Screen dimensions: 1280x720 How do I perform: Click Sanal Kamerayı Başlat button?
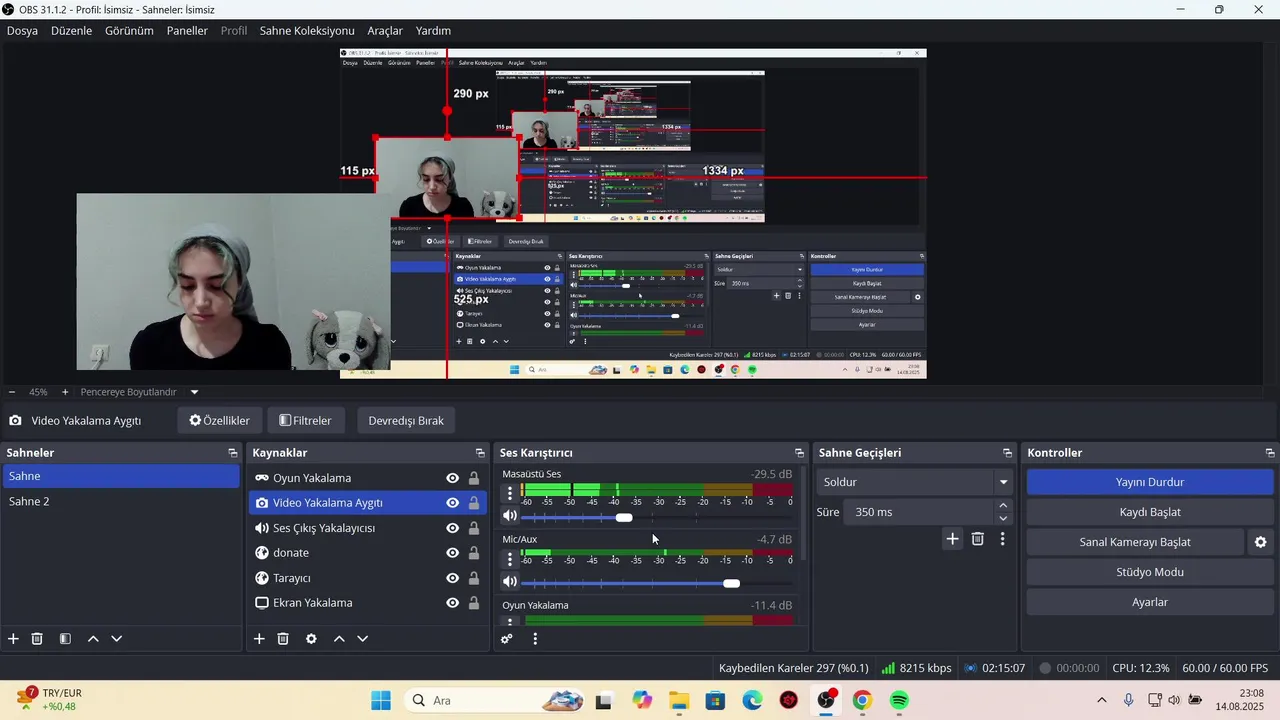point(1135,542)
